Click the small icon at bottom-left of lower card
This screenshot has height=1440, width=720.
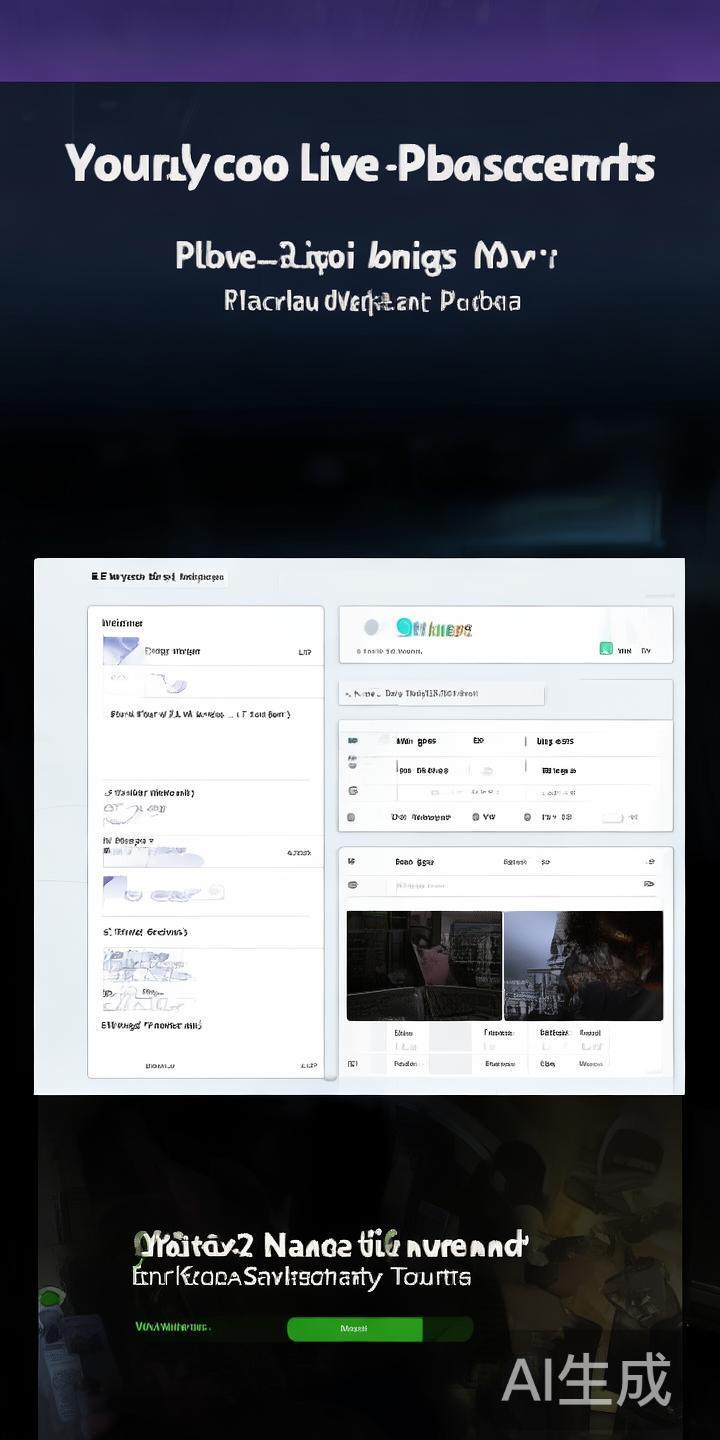[352, 1064]
